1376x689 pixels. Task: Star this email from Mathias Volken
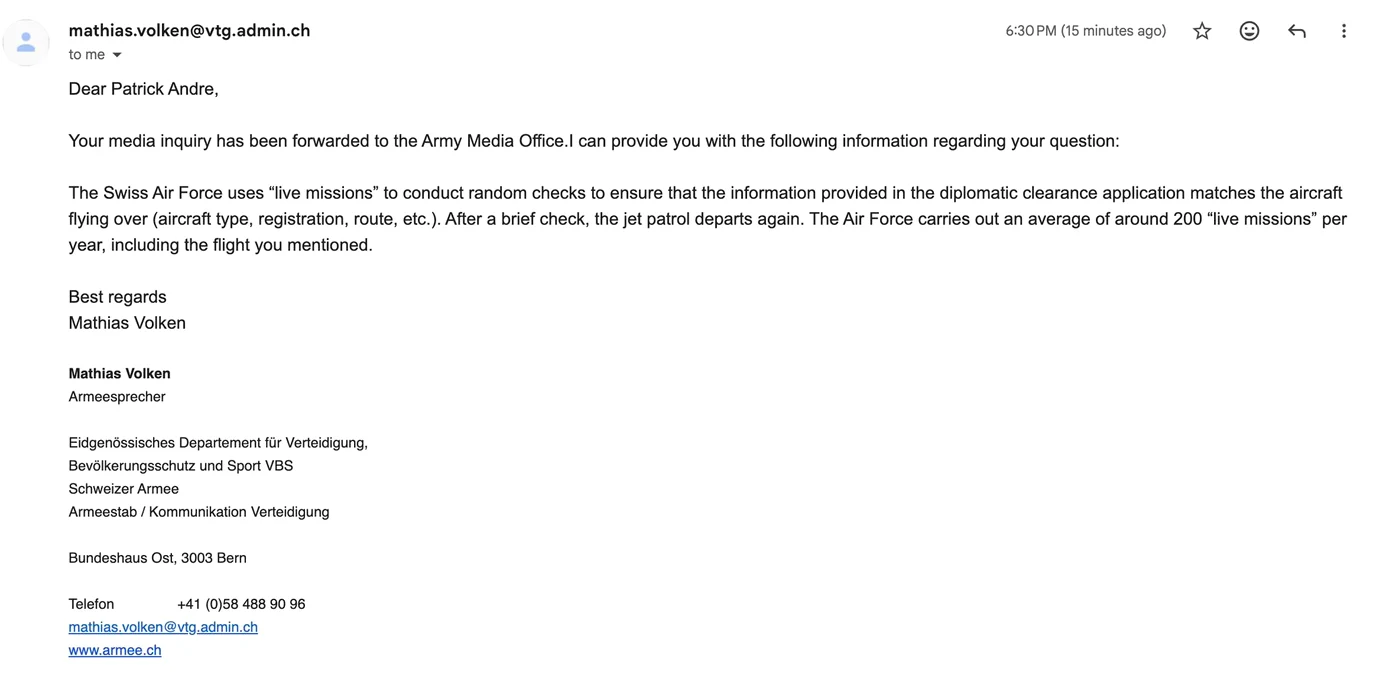point(1202,31)
